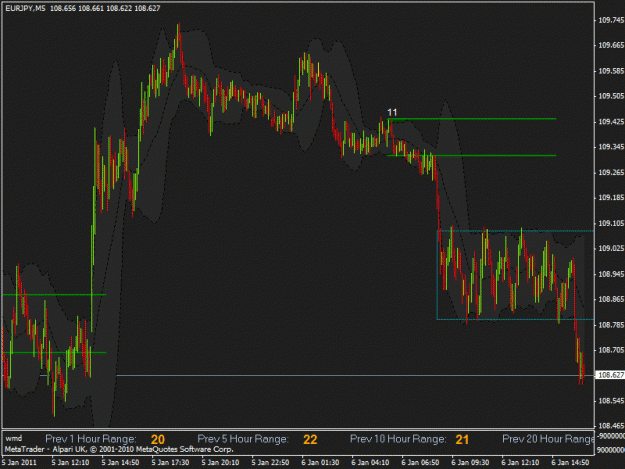Click the EURJPY,M5 chart symbol label
625x469 pixels.
click(25, 8)
